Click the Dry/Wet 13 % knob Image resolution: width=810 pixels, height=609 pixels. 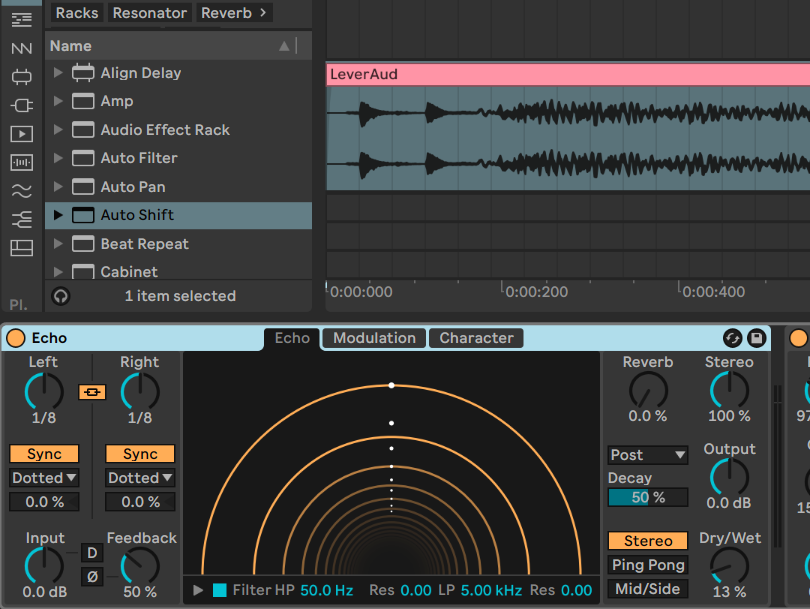pos(729,566)
